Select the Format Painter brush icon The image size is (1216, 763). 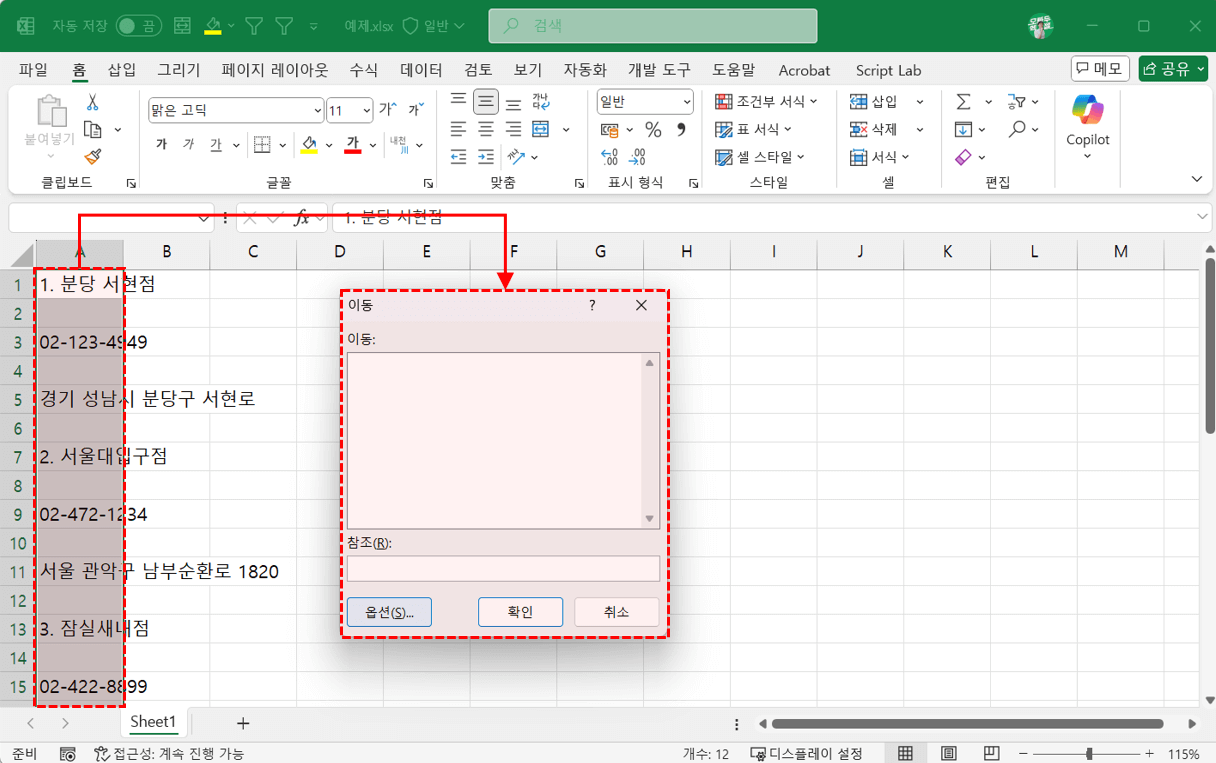coord(93,157)
